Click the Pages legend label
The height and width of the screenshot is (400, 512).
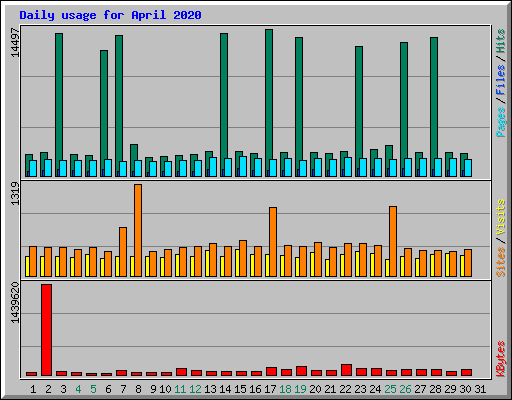point(501,122)
